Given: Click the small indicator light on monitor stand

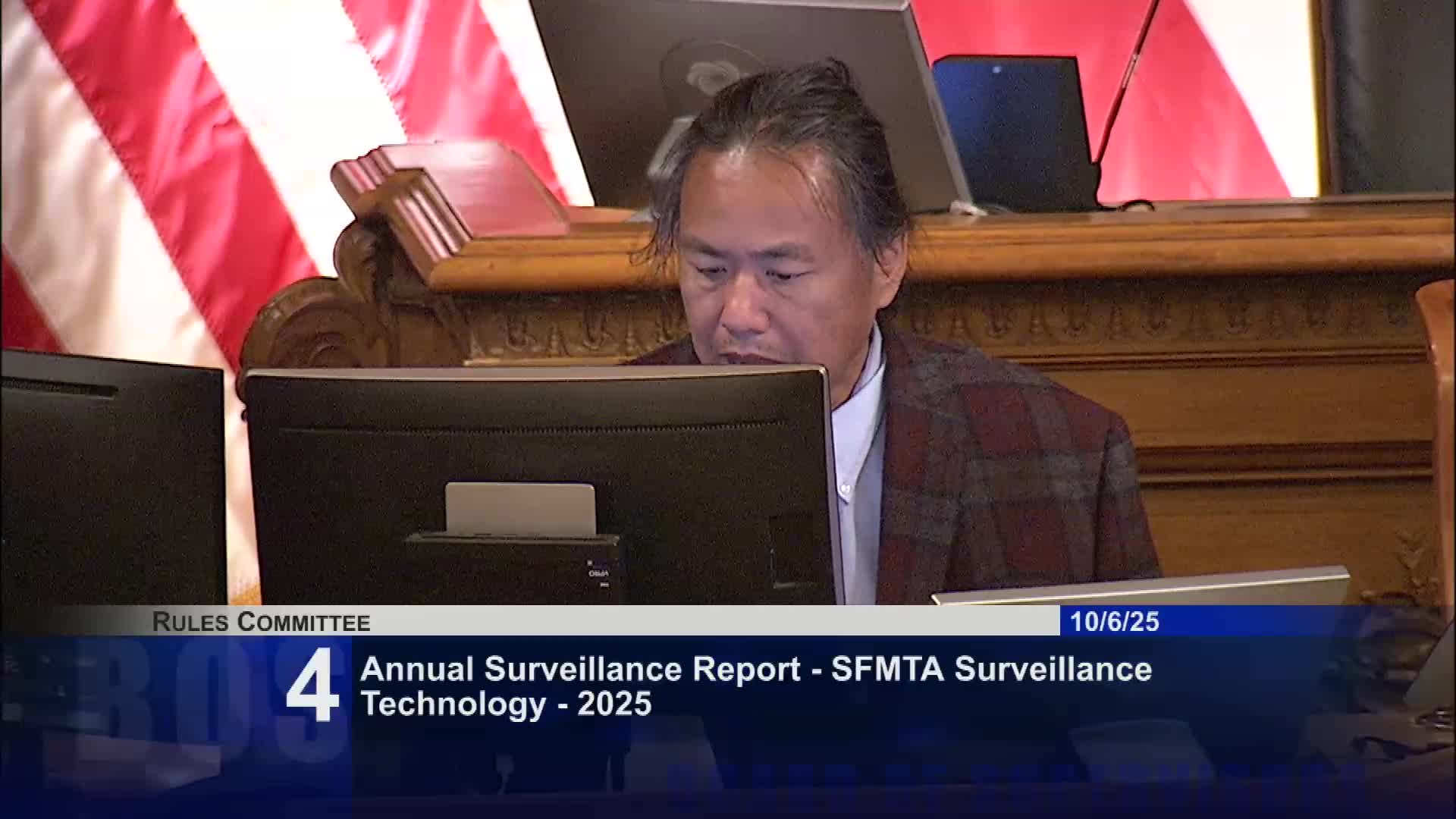Looking at the screenshot, I should click(591, 563).
